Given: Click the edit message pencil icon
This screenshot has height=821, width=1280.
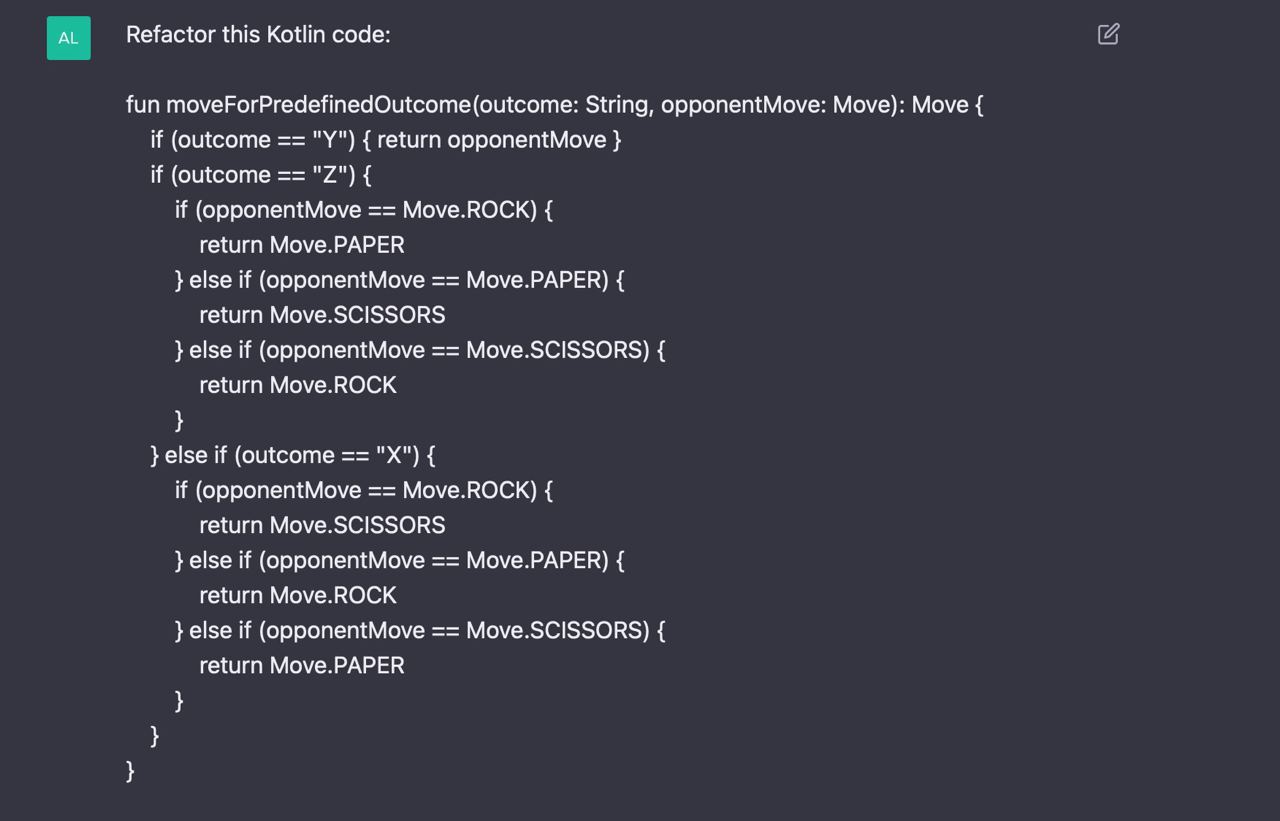Looking at the screenshot, I should (1108, 34).
